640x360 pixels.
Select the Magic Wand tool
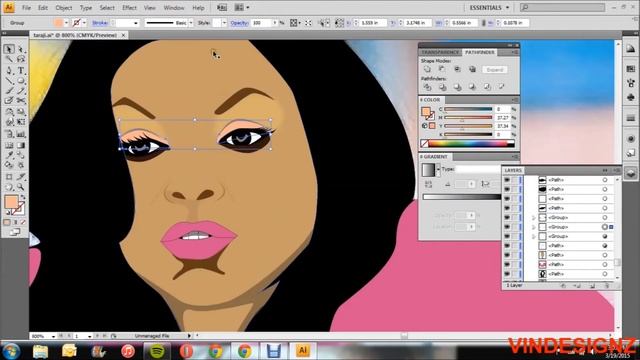(x=9, y=60)
